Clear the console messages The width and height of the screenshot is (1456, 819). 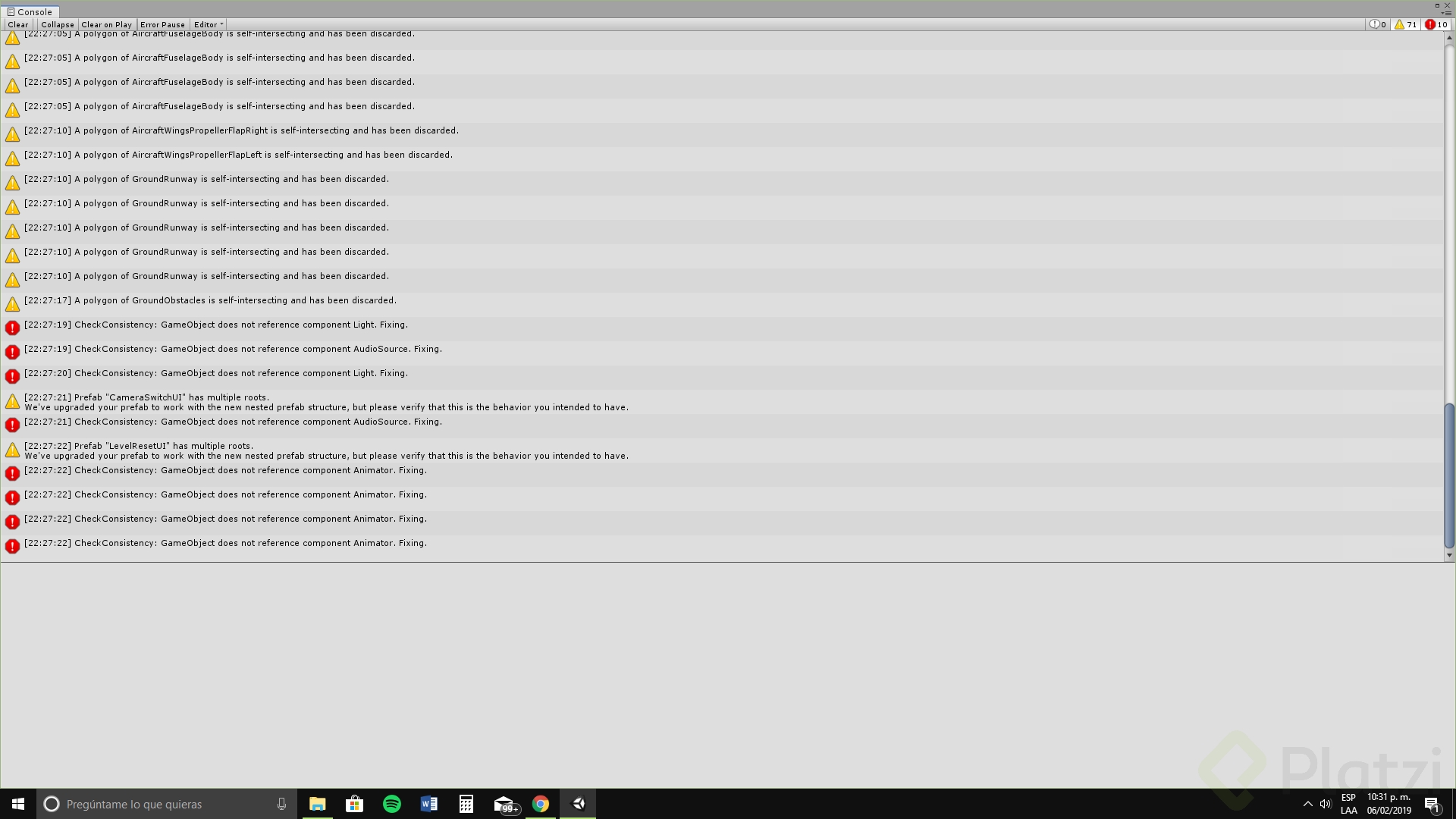tap(17, 24)
